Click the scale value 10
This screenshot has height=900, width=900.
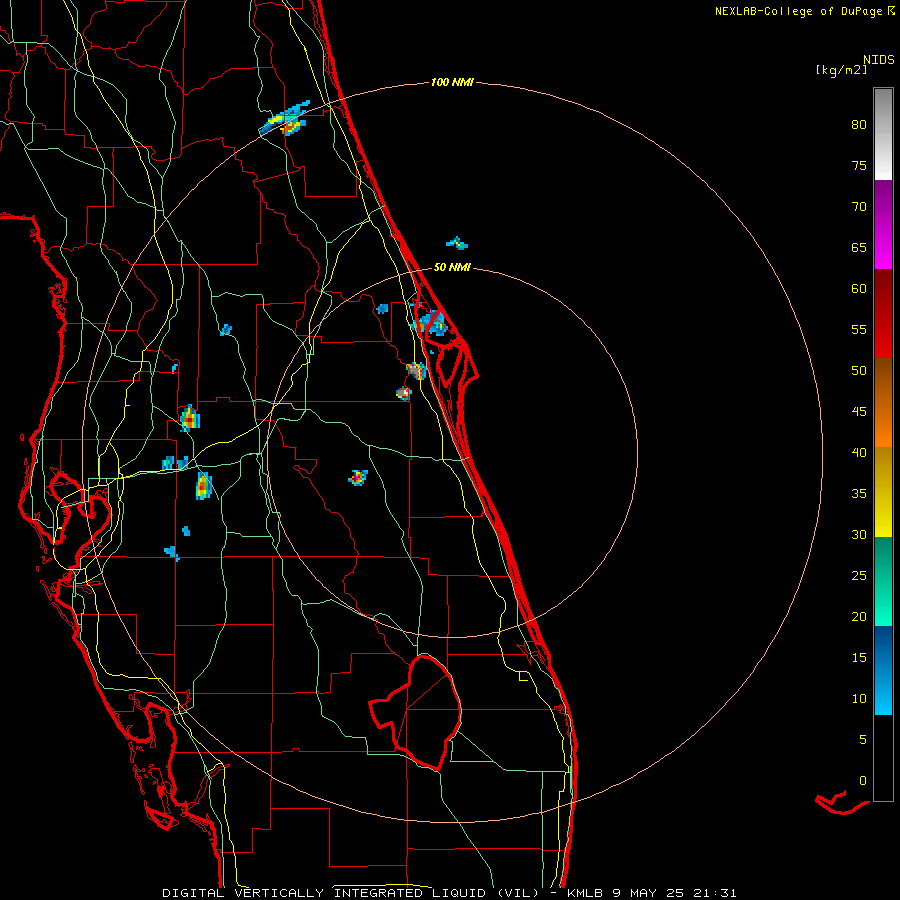[859, 699]
